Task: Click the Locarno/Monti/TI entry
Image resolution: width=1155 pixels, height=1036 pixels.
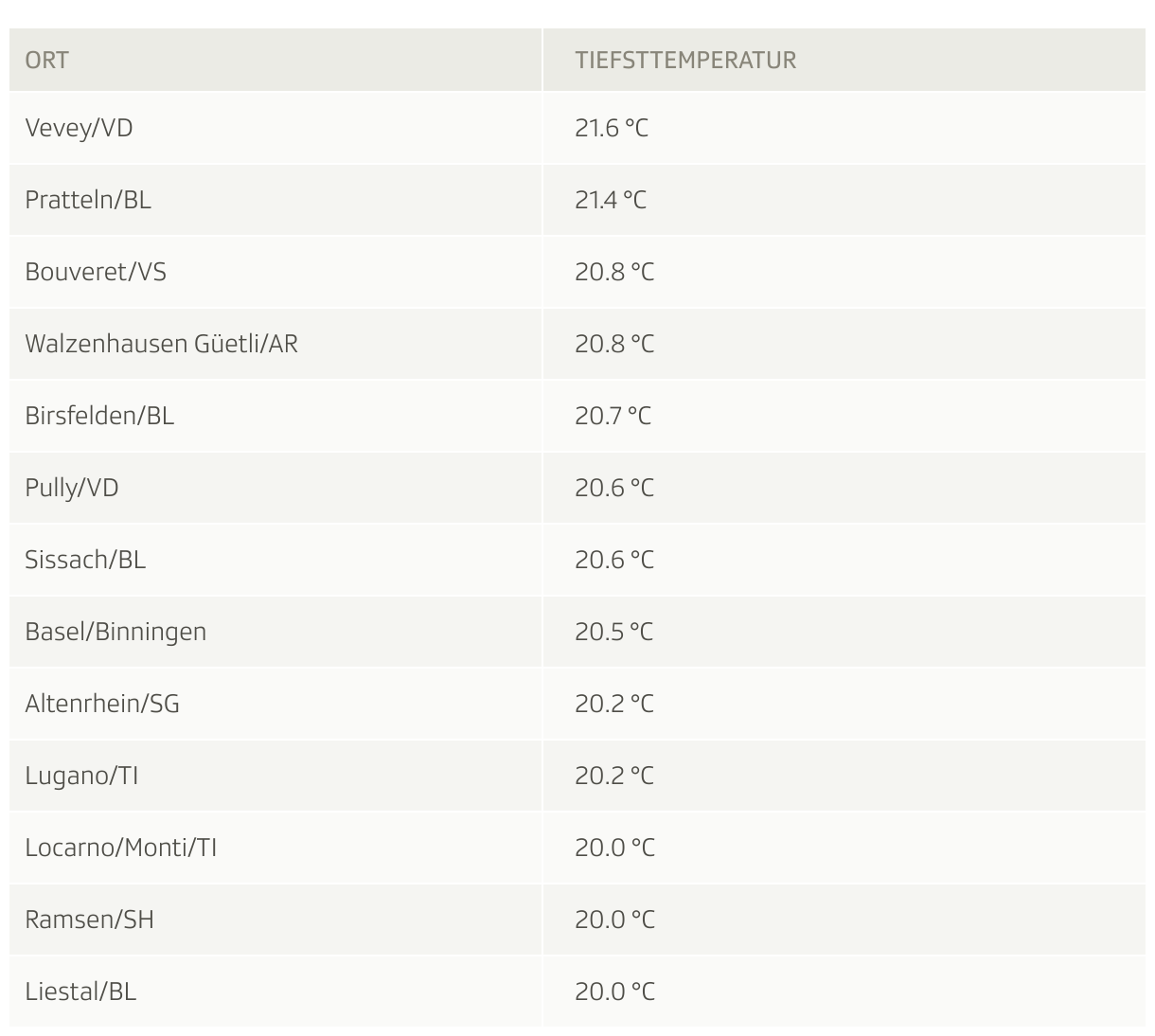Action: coord(121,848)
